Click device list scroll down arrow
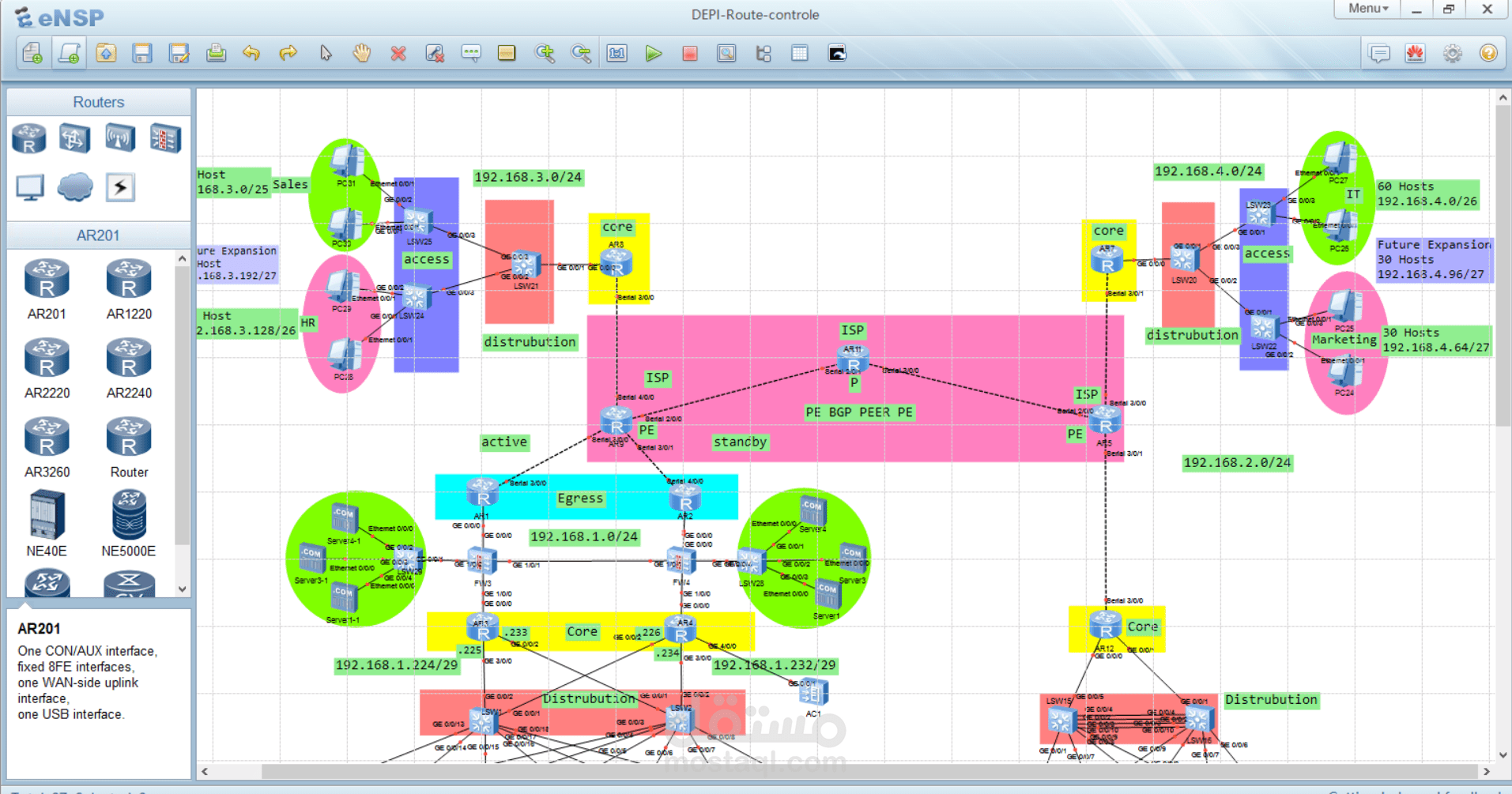The image size is (1512, 794). coord(183,589)
